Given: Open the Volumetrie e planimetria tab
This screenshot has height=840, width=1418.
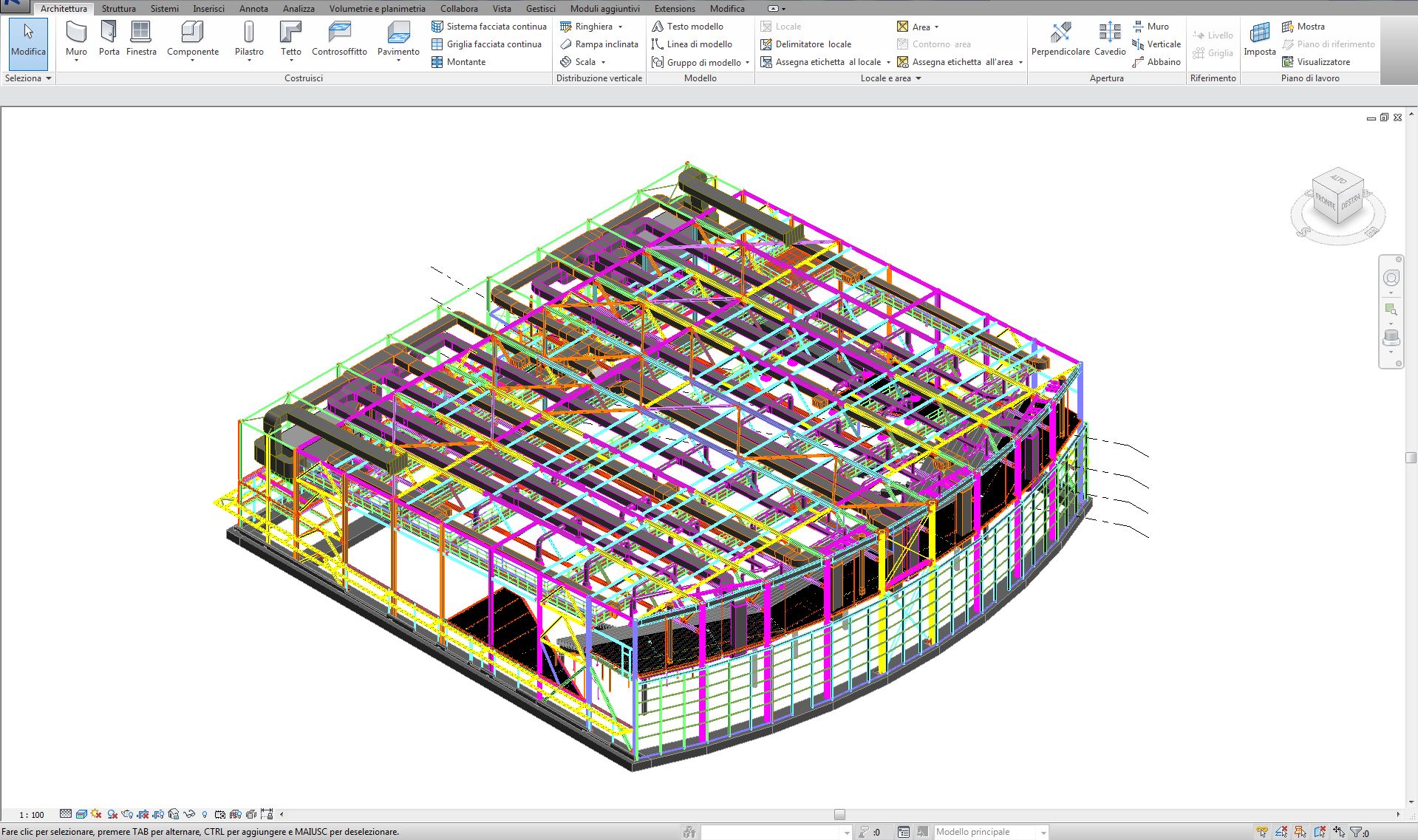Looking at the screenshot, I should [377, 9].
